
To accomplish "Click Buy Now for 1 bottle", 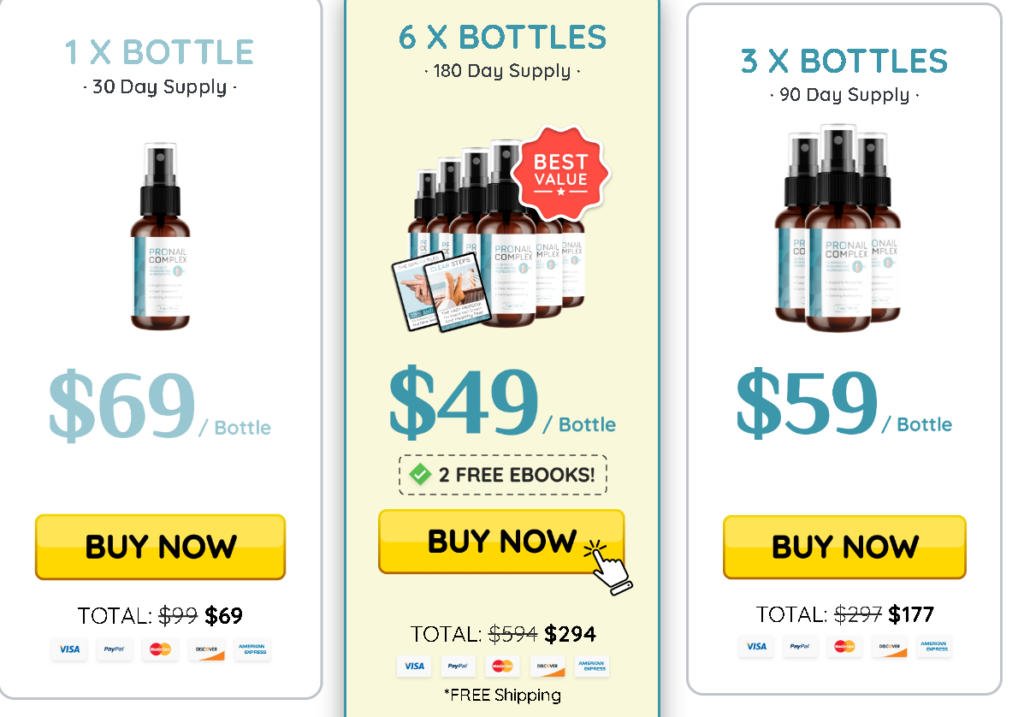I will click(x=161, y=547).
